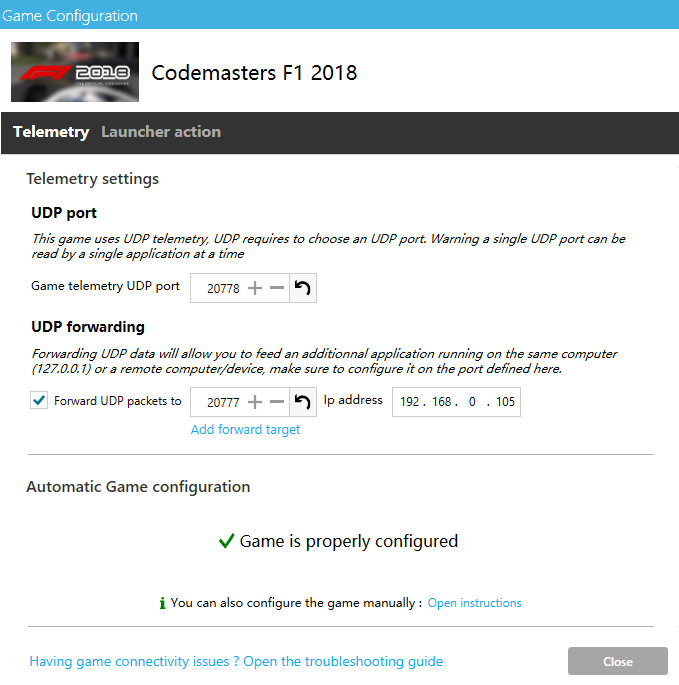Click the green checkmark configured status icon
Image resolution: width=679 pixels, height=685 pixels.
click(x=226, y=541)
